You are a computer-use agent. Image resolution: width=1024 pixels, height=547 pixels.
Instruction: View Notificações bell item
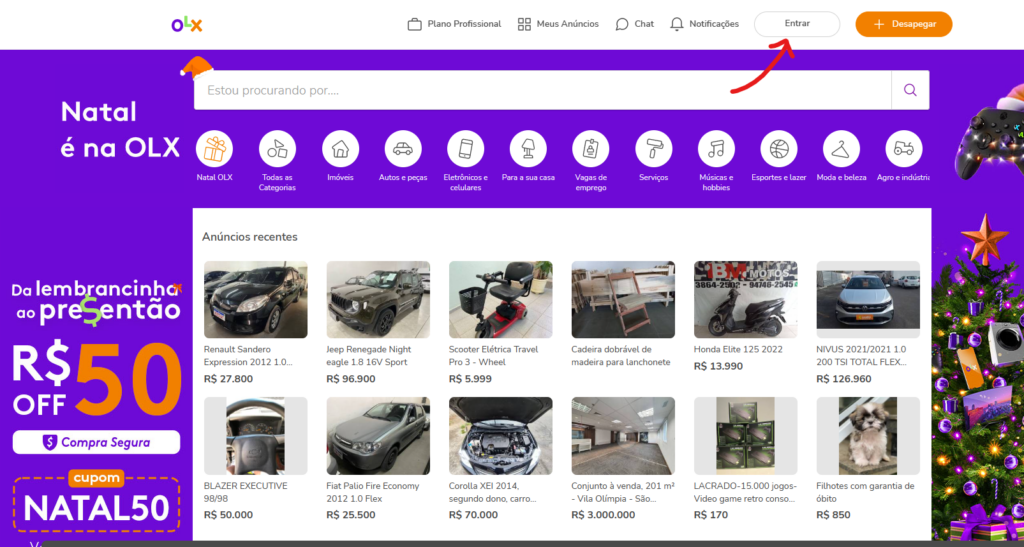(x=705, y=24)
